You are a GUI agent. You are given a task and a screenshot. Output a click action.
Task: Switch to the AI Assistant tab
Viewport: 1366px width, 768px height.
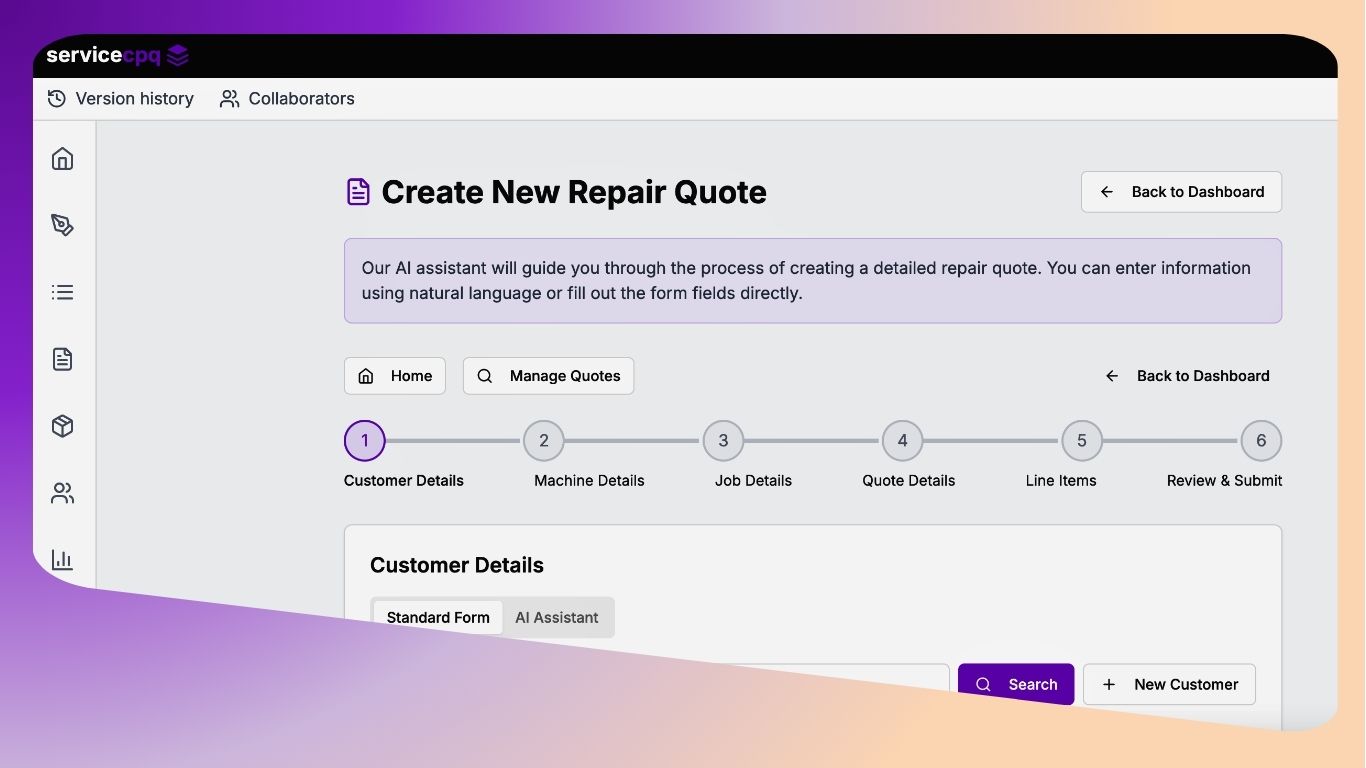(556, 618)
